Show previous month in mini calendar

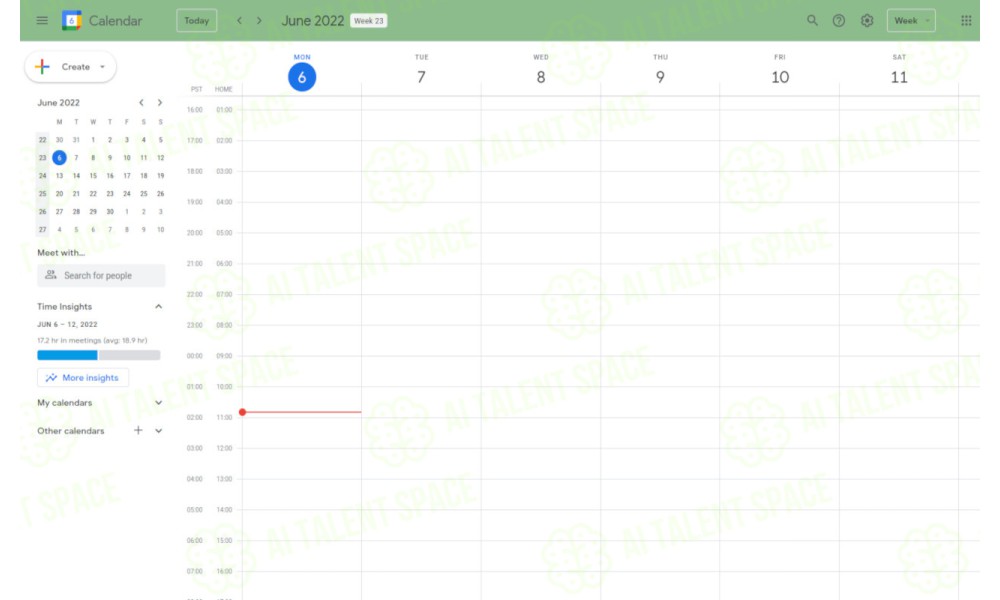142,103
